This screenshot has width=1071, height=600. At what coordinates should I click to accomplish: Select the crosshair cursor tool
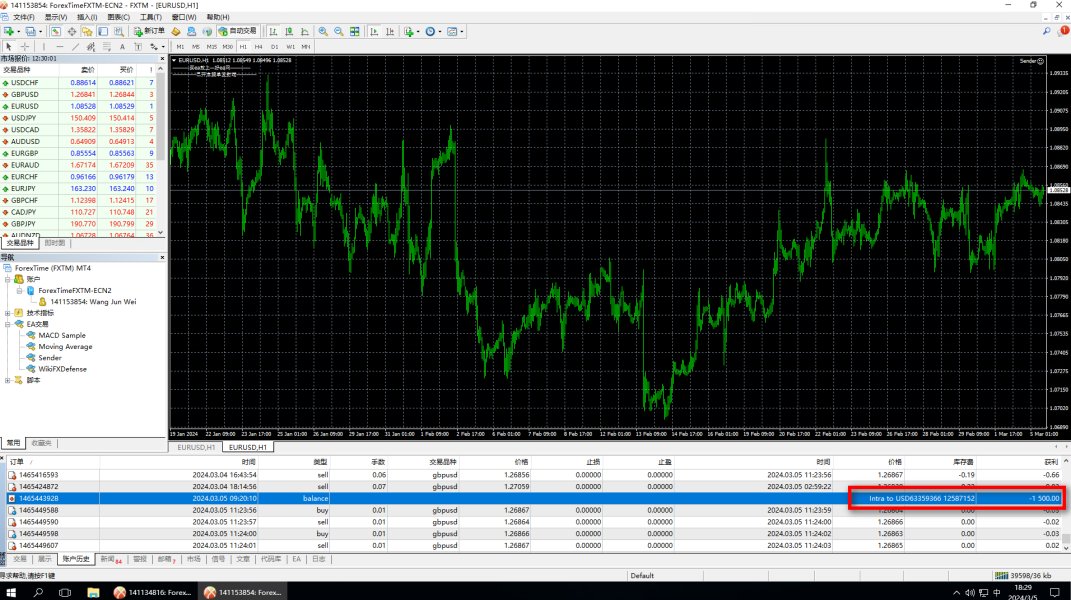(24, 46)
